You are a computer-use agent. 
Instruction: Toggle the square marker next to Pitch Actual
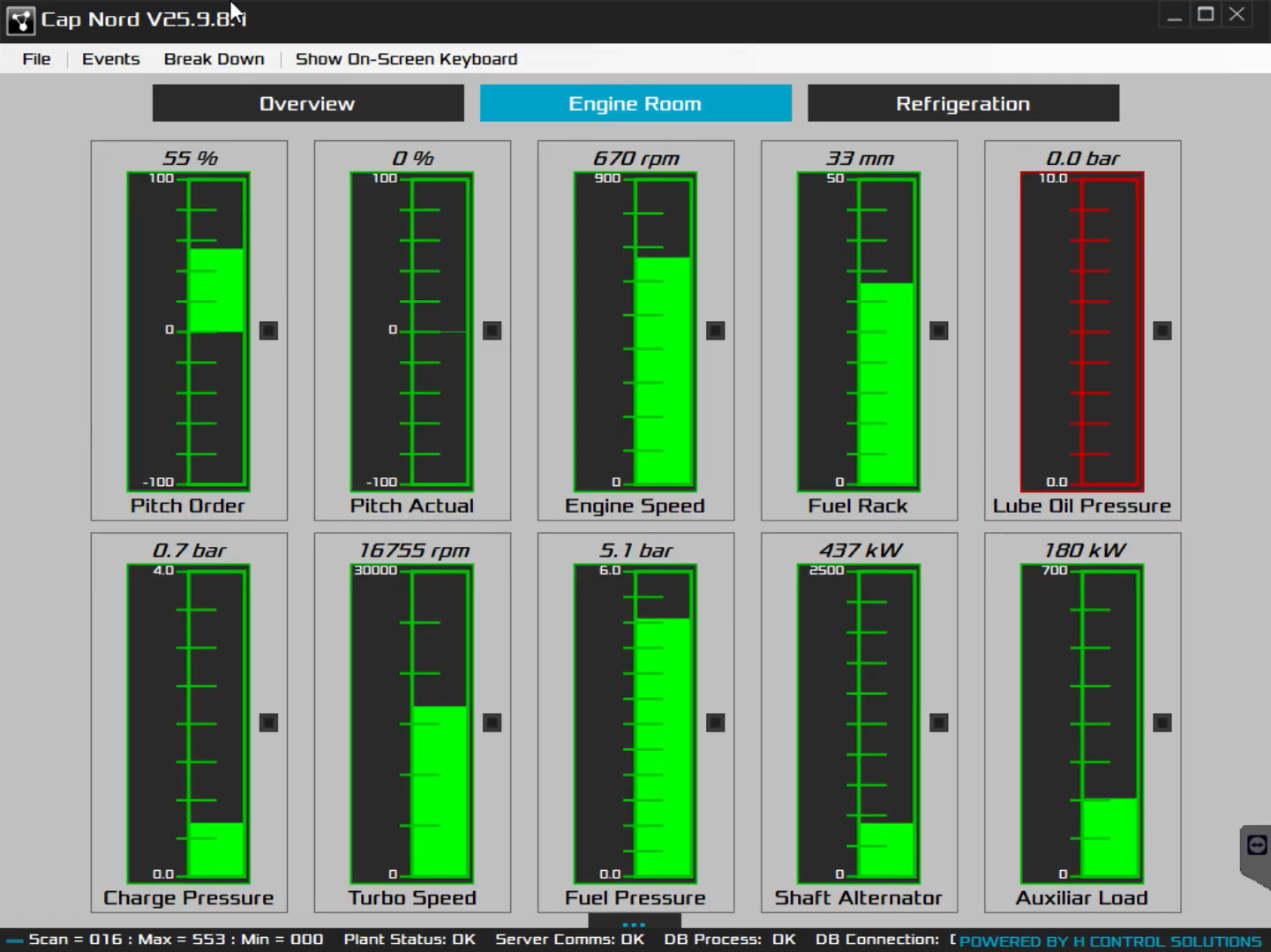pos(493,331)
